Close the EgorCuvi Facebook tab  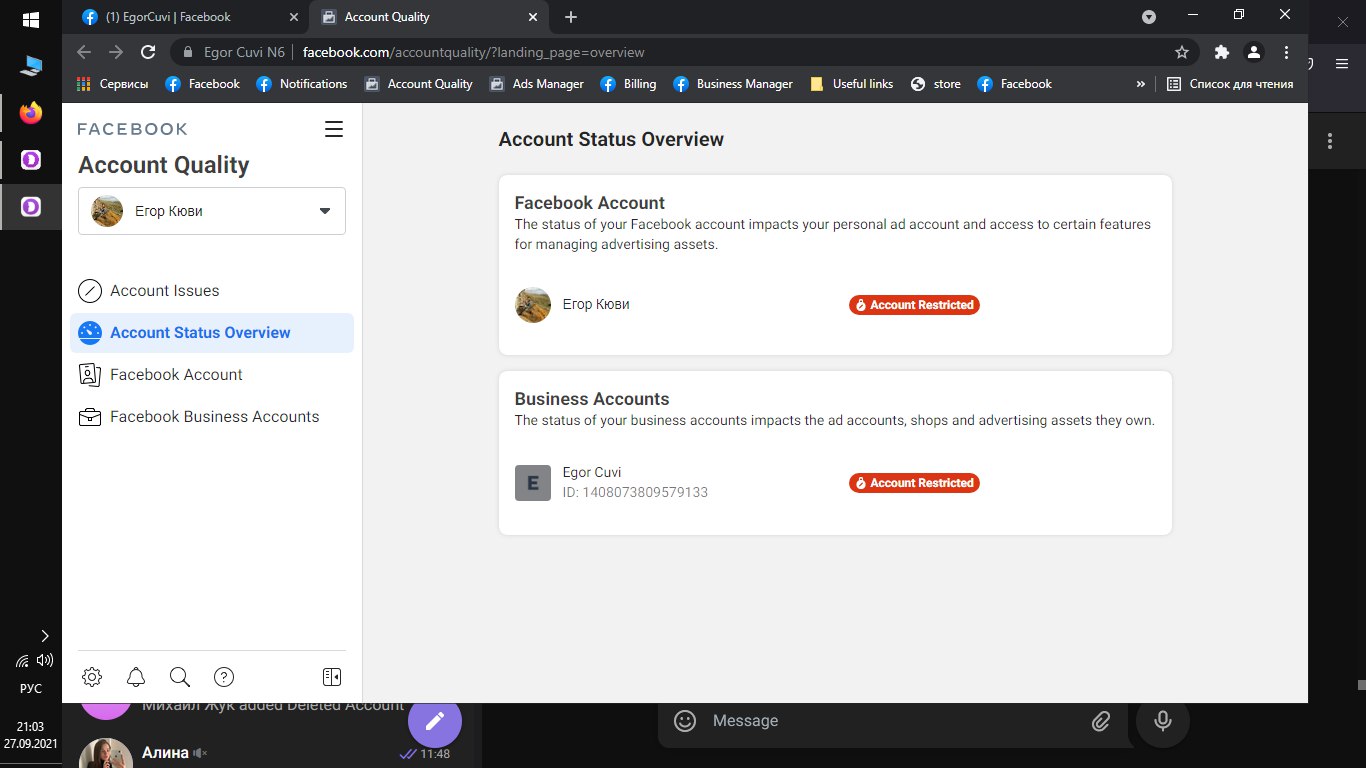tap(295, 17)
